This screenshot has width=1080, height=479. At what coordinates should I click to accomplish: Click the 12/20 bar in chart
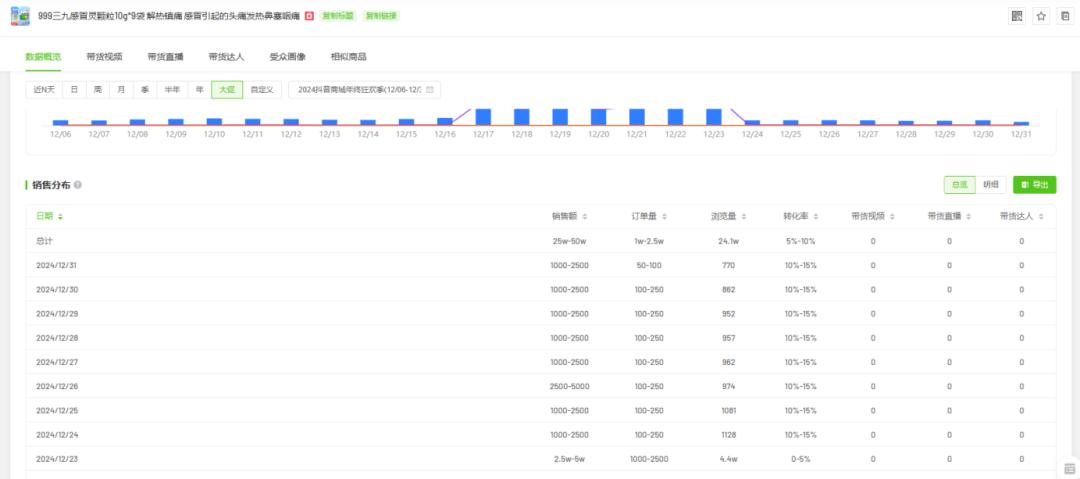coord(599,116)
